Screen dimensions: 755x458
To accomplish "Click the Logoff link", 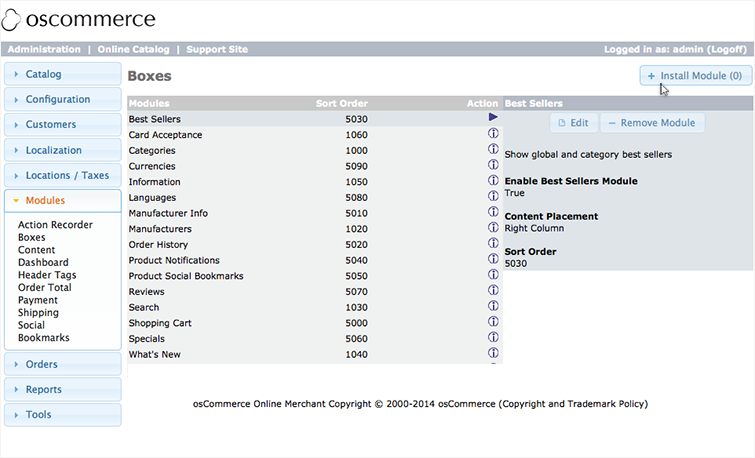I will click(x=726, y=49).
